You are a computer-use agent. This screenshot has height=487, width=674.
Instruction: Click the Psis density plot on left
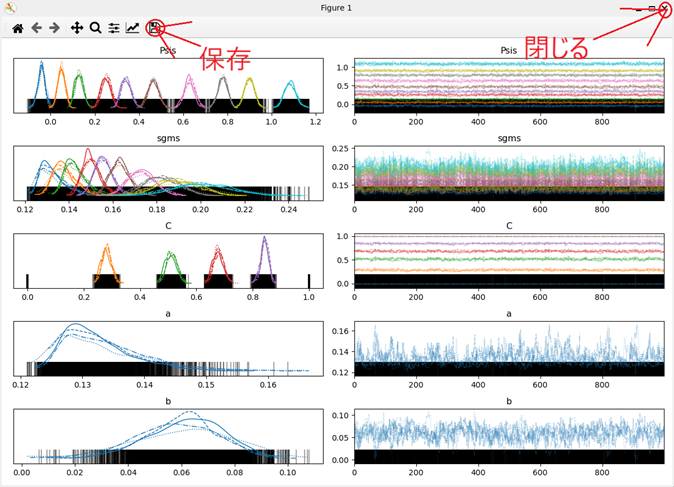pos(167,85)
